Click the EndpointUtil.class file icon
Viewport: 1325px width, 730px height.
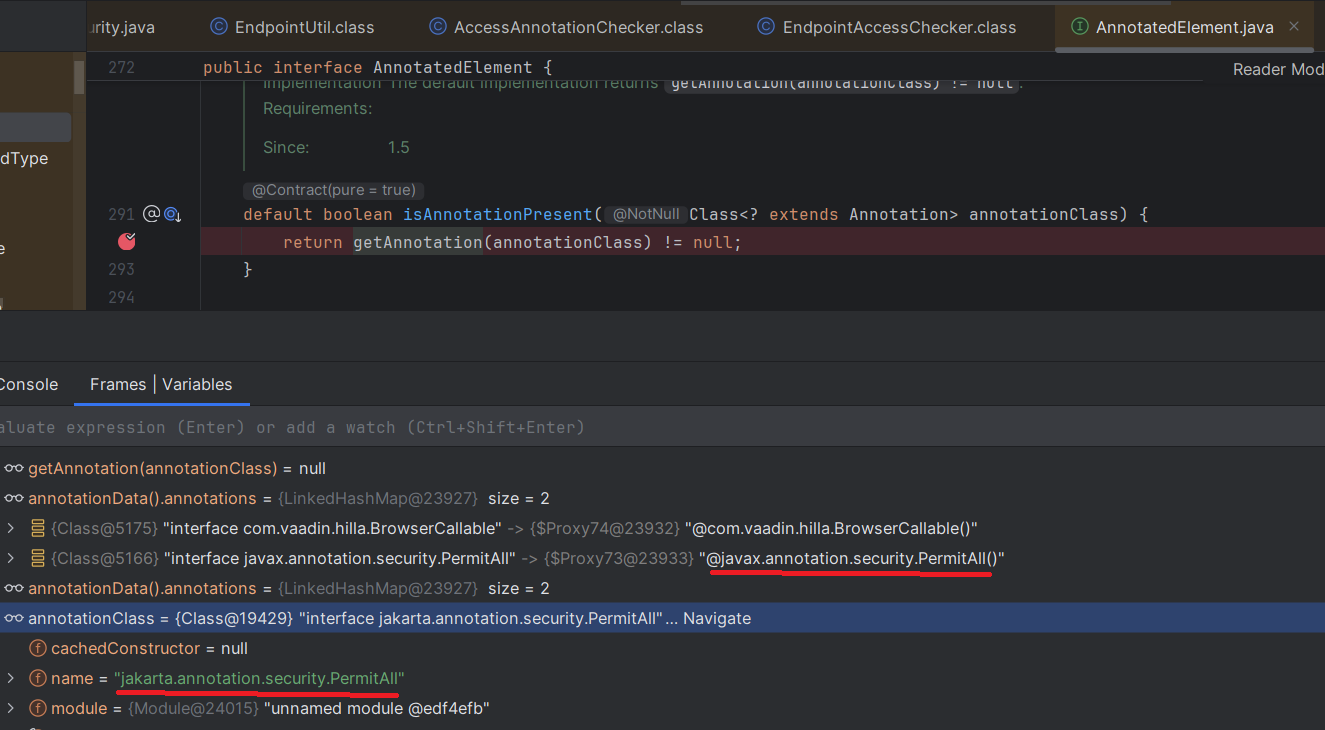pos(219,27)
